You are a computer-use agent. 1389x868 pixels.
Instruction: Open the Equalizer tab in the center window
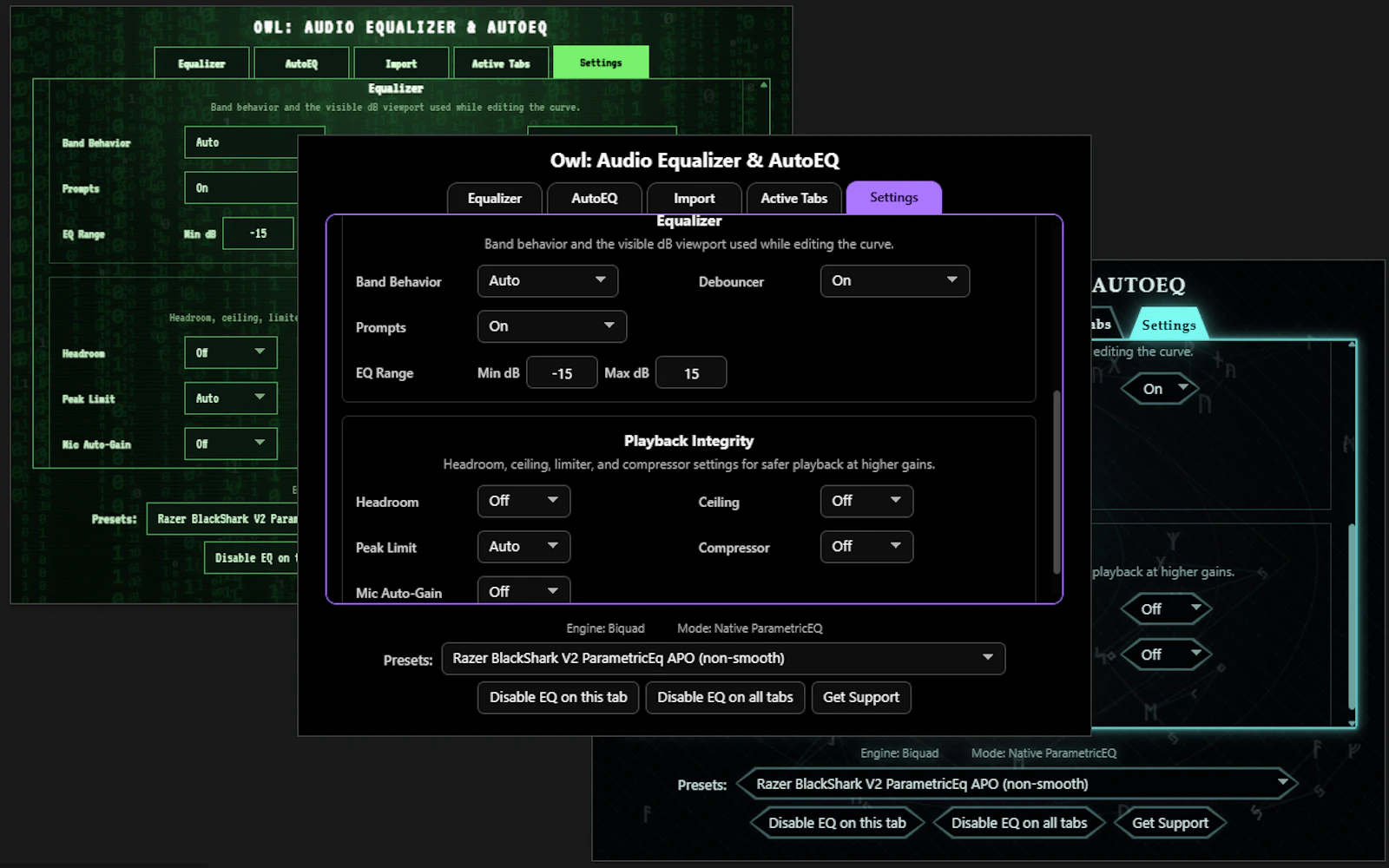(495, 198)
